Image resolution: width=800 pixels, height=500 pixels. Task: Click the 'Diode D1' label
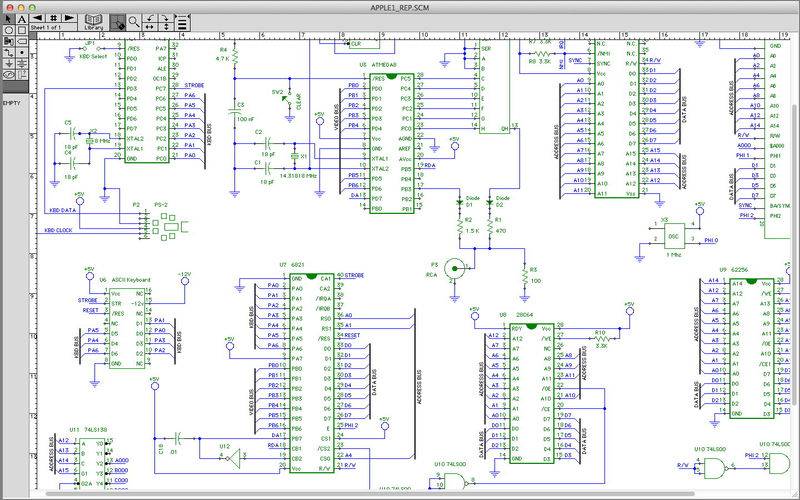tap(473, 202)
